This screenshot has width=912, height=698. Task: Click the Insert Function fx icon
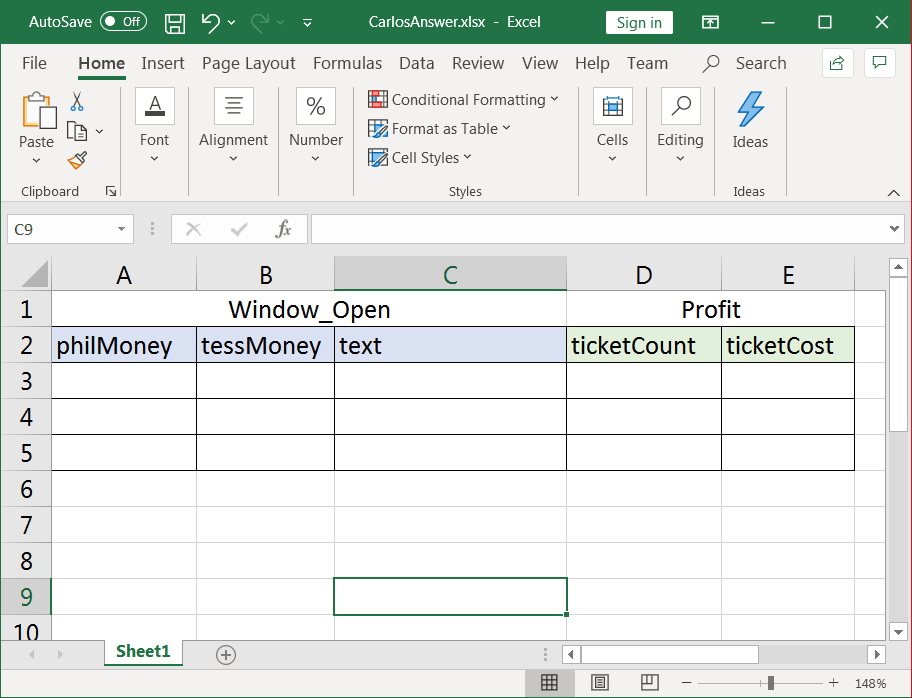coord(283,229)
